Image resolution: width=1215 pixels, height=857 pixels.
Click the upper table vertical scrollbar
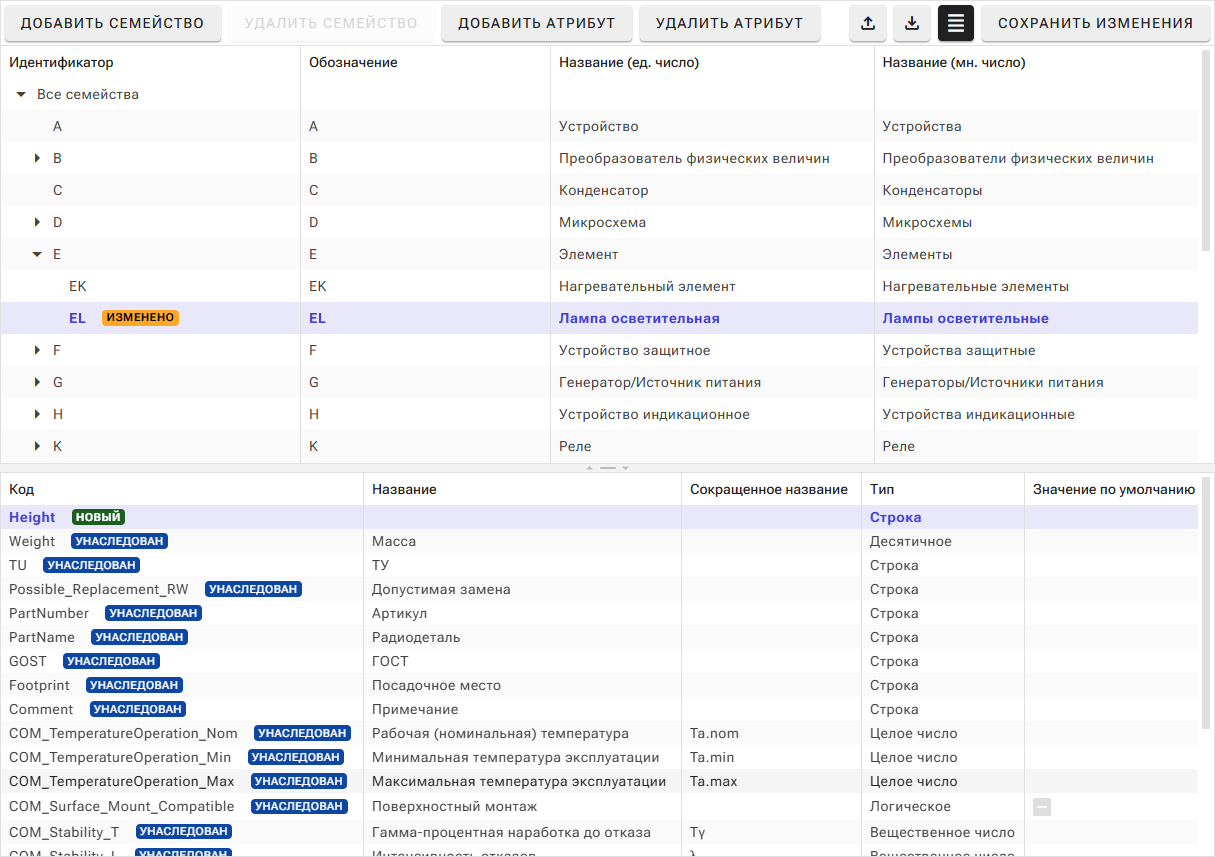(1206, 150)
